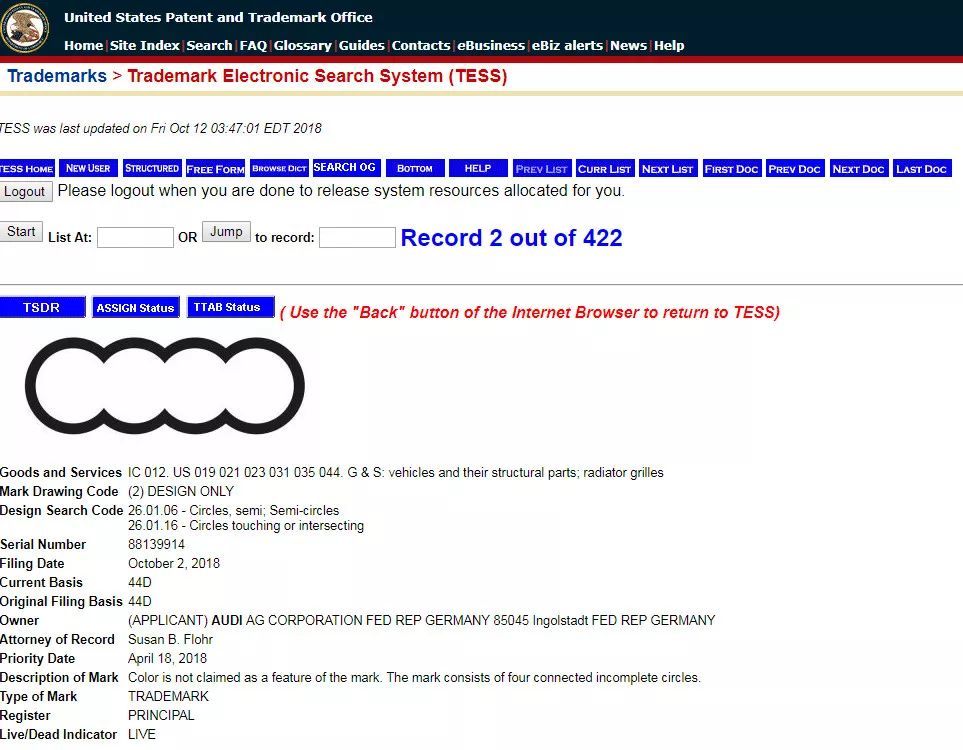The image size is (963, 750).
Task: Open the Free Form search
Action: [216, 168]
